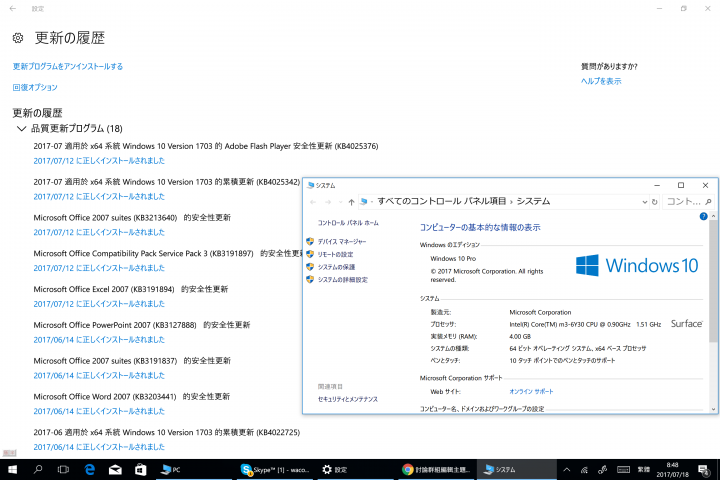Select Word 2007 KB3203441 update entry
720x480 pixels.
coord(132,397)
